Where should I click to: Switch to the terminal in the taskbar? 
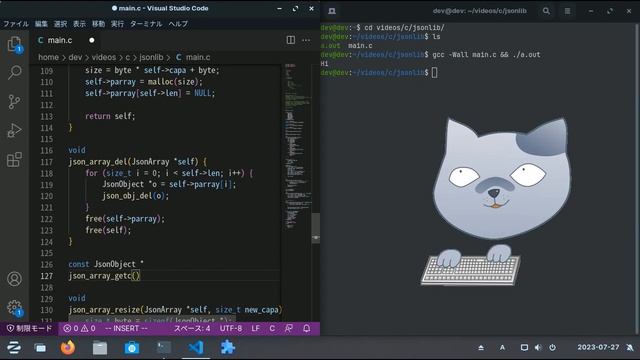pyautogui.click(x=164, y=347)
